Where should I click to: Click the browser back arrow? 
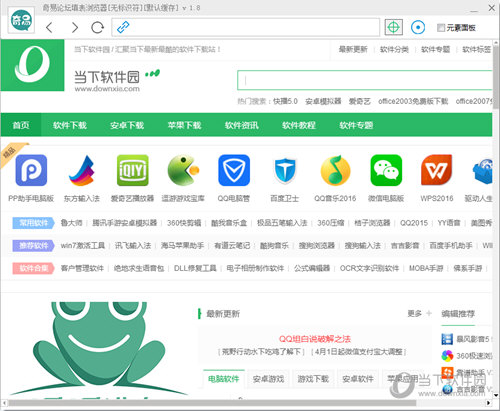[x=49, y=27]
